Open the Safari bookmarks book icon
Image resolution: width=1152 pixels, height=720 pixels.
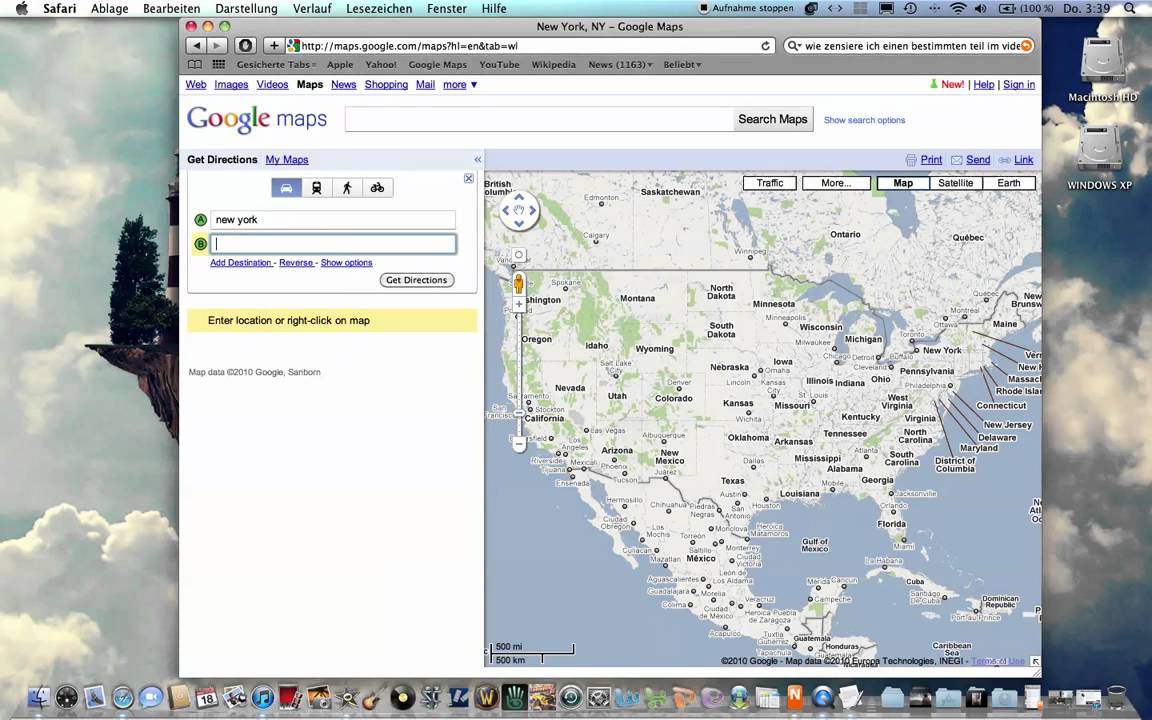click(195, 65)
